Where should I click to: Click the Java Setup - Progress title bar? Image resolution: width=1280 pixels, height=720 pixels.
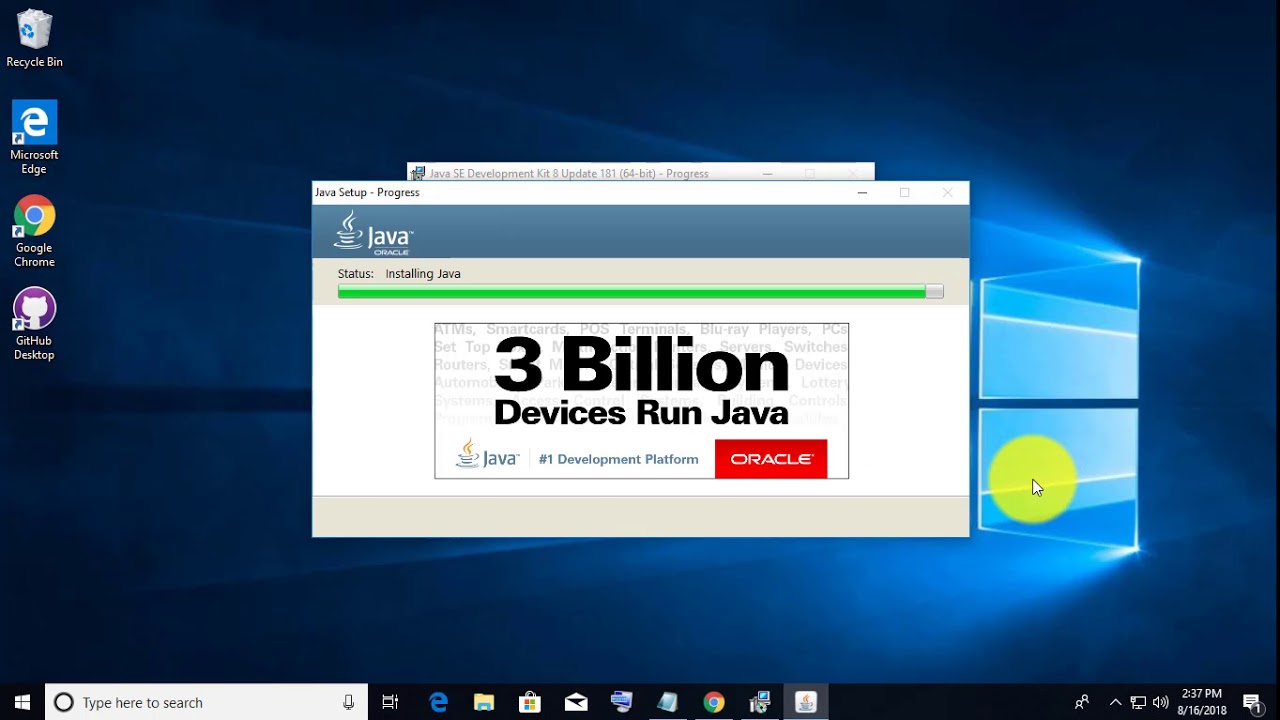click(x=640, y=193)
